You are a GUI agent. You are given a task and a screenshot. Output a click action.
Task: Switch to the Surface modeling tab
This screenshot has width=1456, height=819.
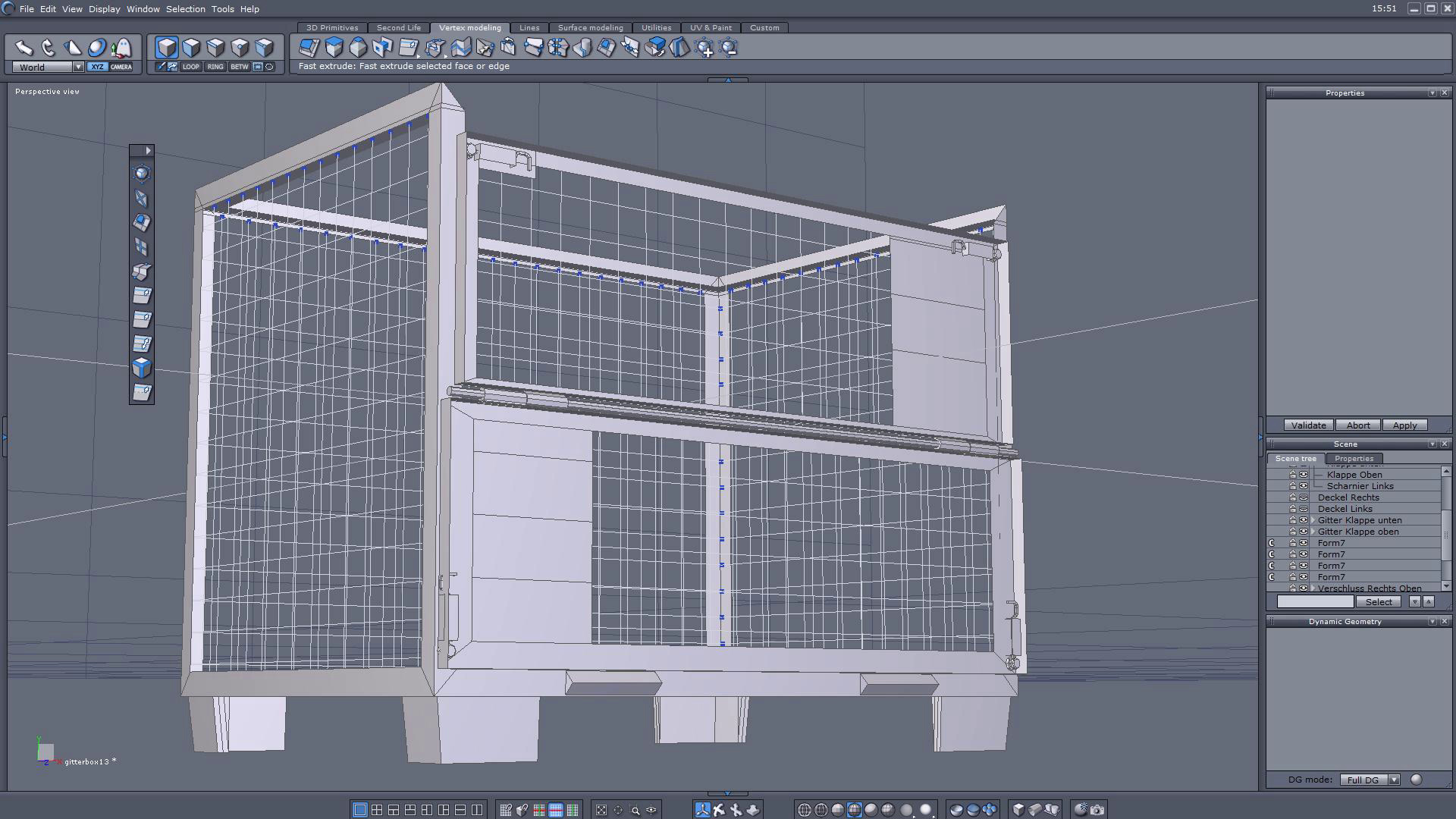tap(590, 27)
